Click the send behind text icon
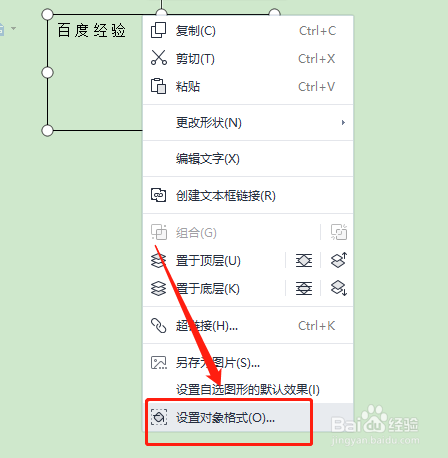 click(x=304, y=288)
